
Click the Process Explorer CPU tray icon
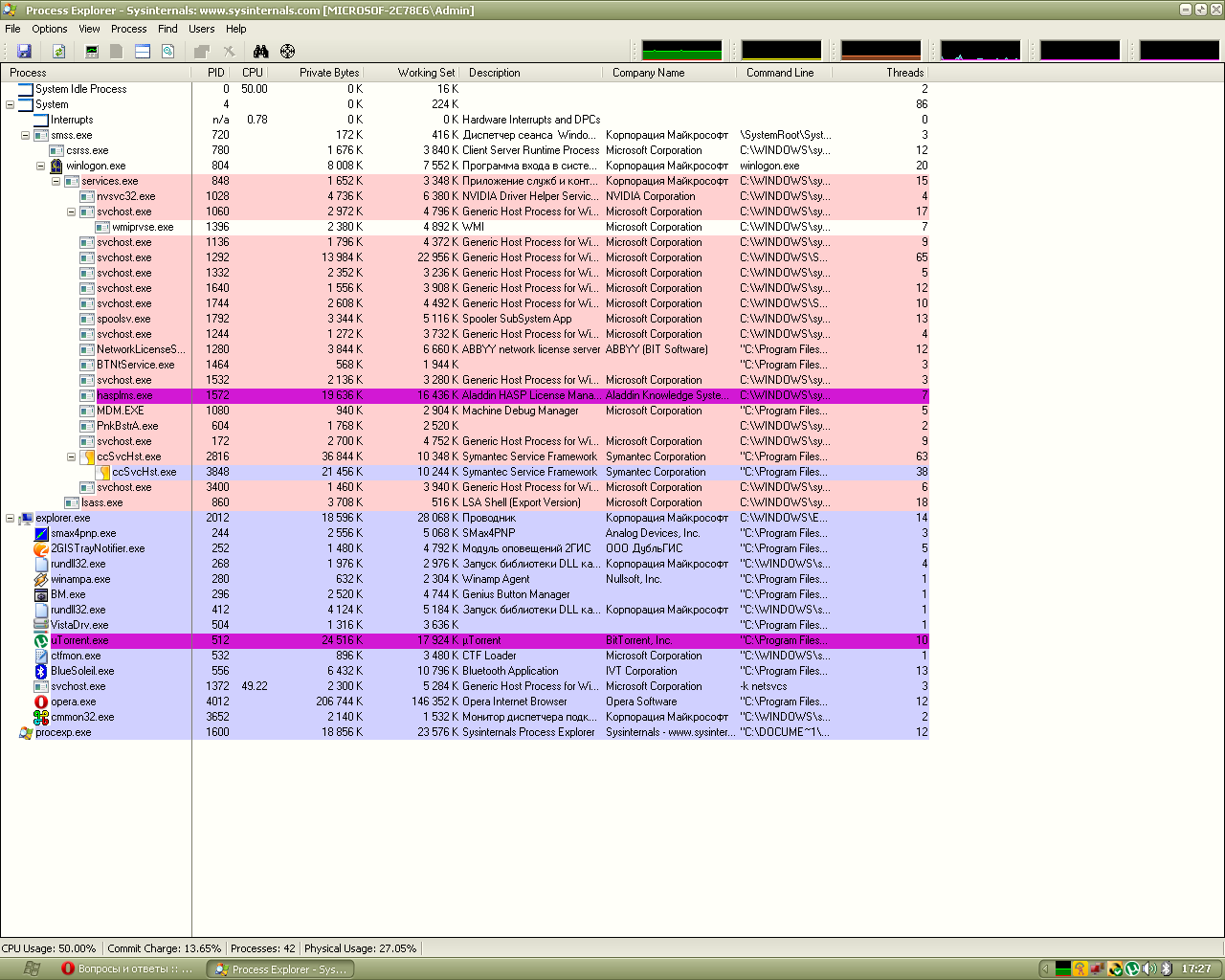(1063, 969)
